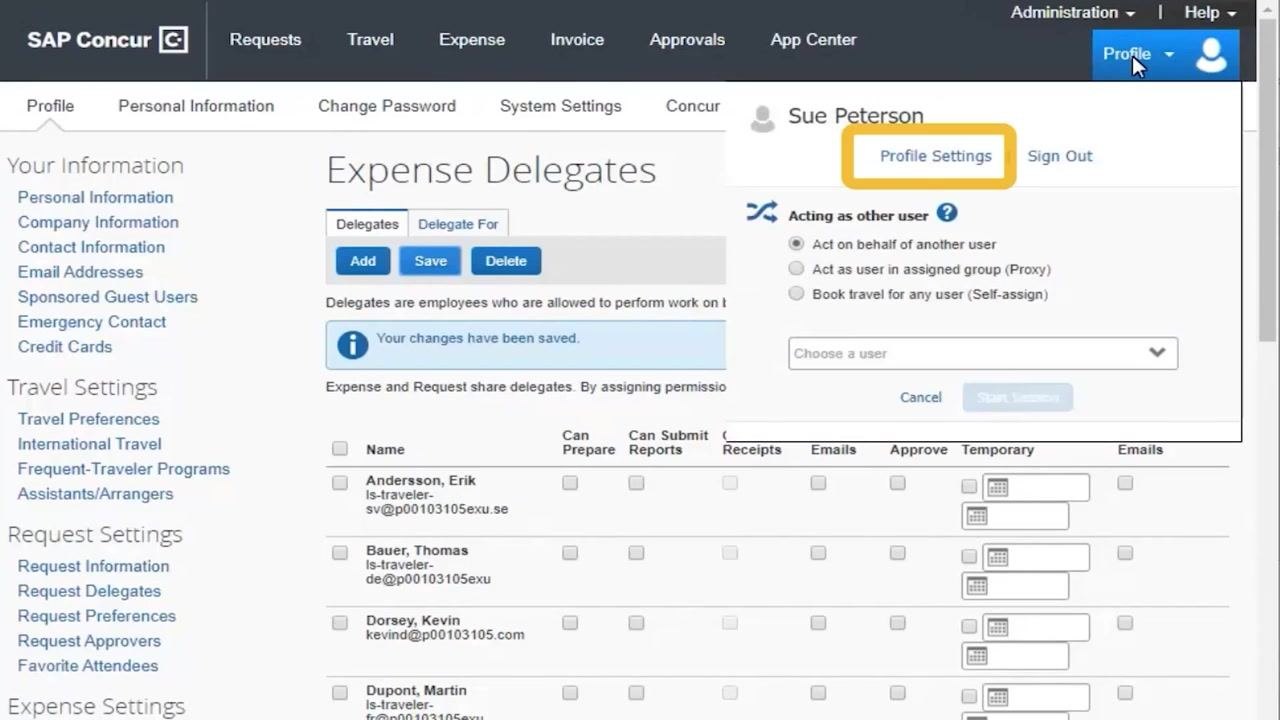This screenshot has height=720, width=1280.
Task: Check the row checkbox for Andersson, Erik
Action: click(340, 483)
